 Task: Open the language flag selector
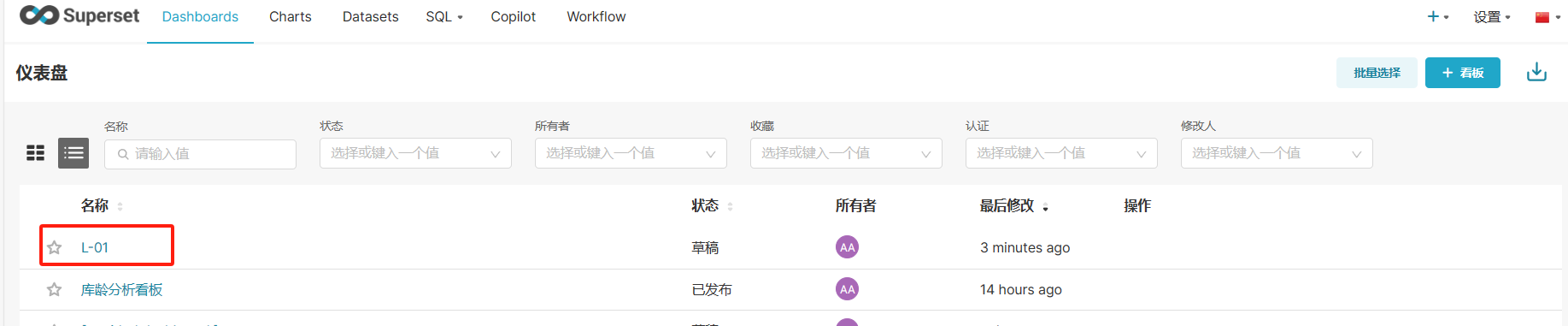pyautogui.click(x=1547, y=17)
